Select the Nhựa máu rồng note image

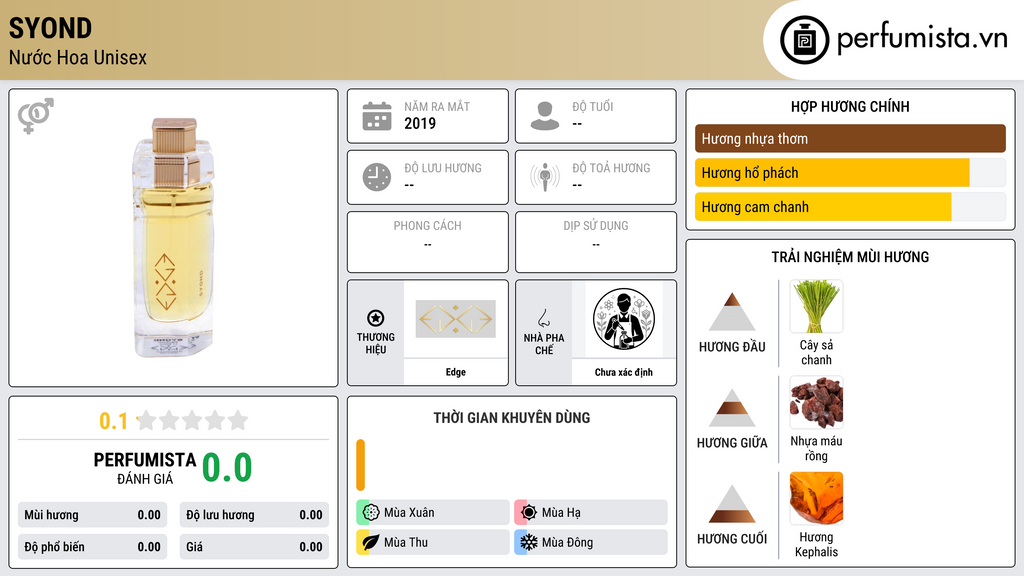tap(816, 402)
